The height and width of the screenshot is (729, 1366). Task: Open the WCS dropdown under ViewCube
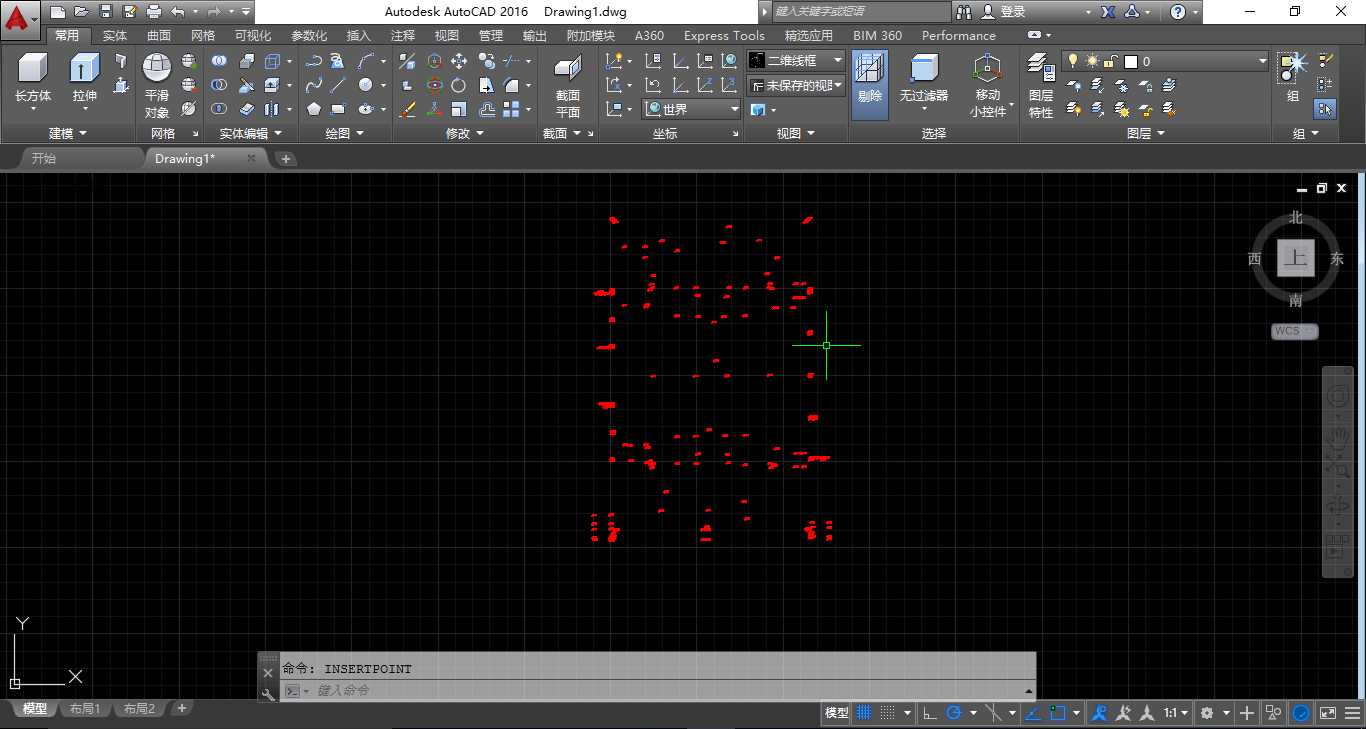1295,331
